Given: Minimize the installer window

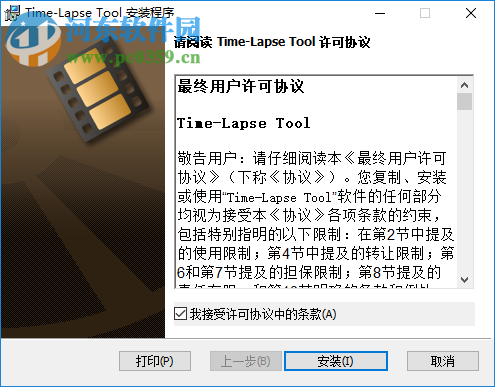Looking at the screenshot, I should pos(380,13).
